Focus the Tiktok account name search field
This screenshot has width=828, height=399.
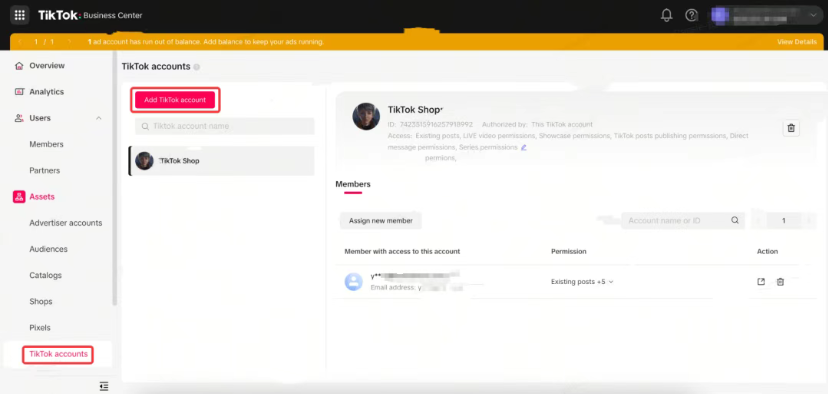point(224,127)
